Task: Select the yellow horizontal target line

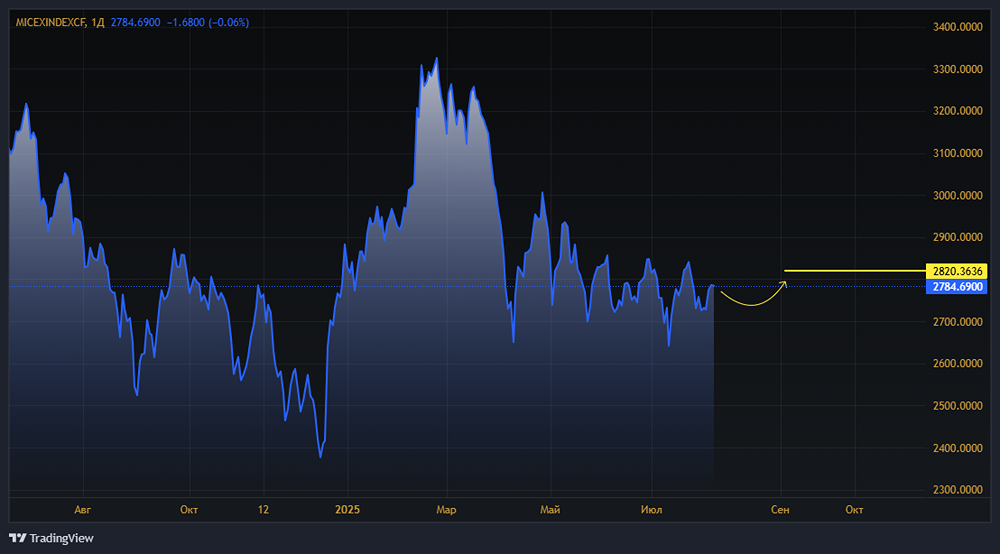Action: coord(850,271)
